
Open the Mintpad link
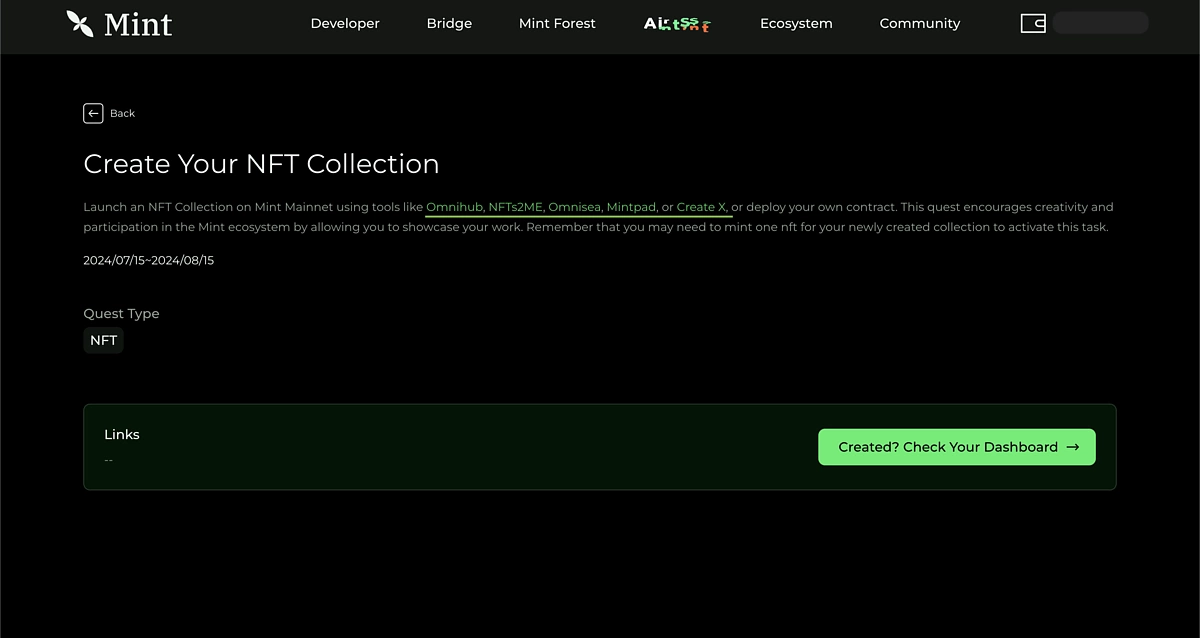coord(632,207)
